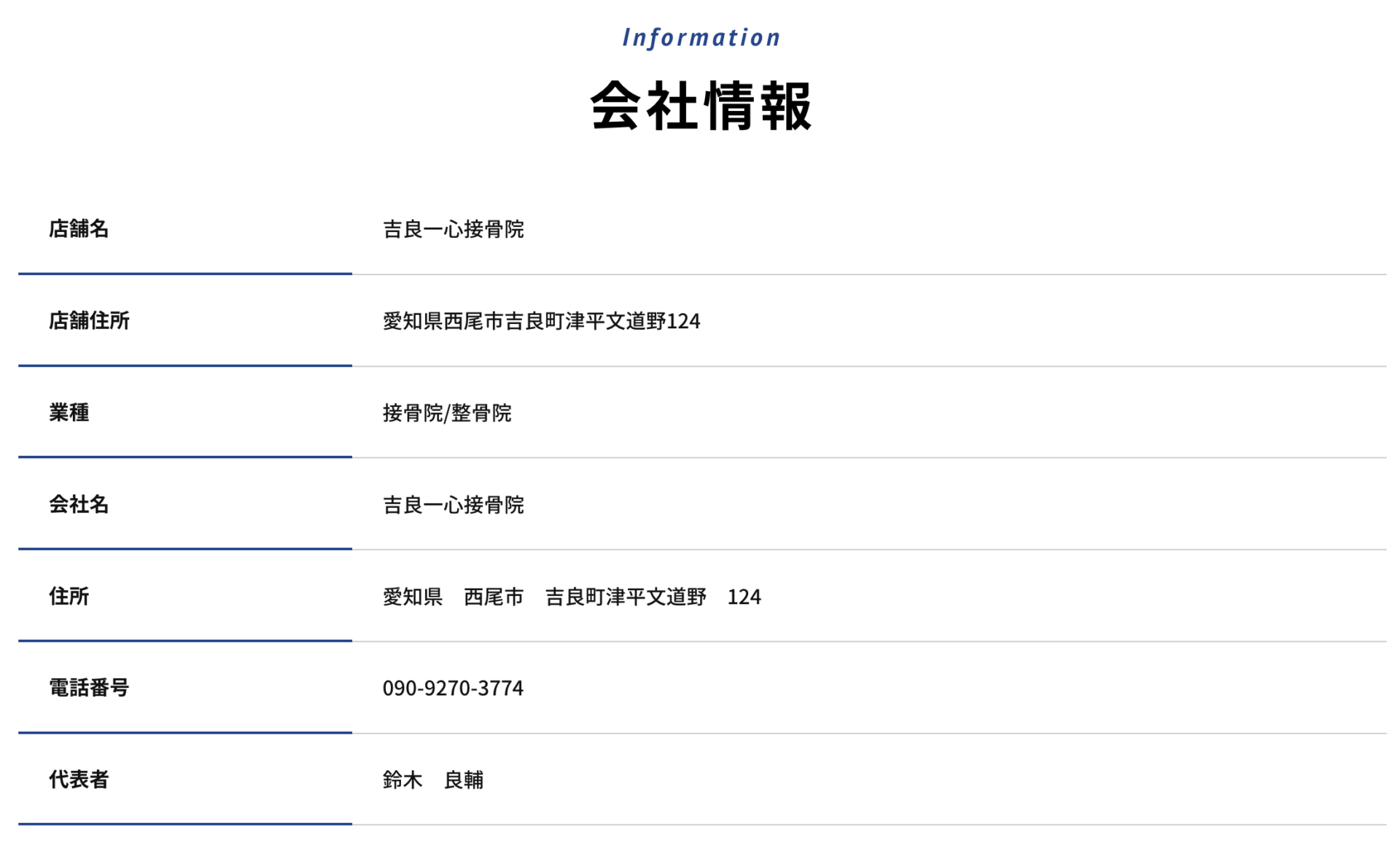Click address 愛知県西尾市吉良町津平文道野124
This screenshot has height=852, width=1400.
[541, 322]
